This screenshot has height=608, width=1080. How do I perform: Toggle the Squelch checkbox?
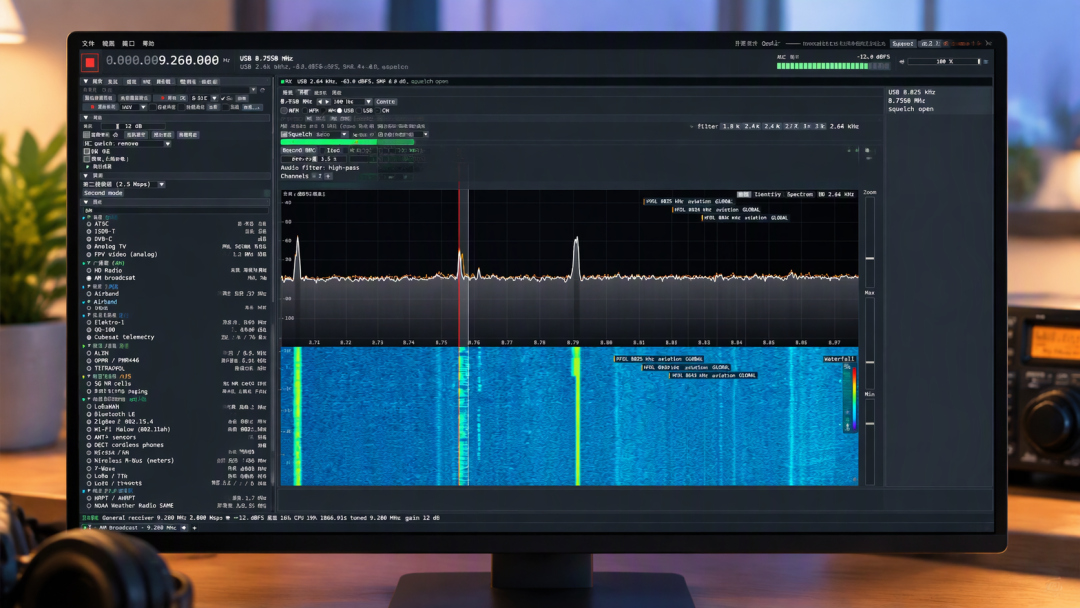[x=284, y=135]
